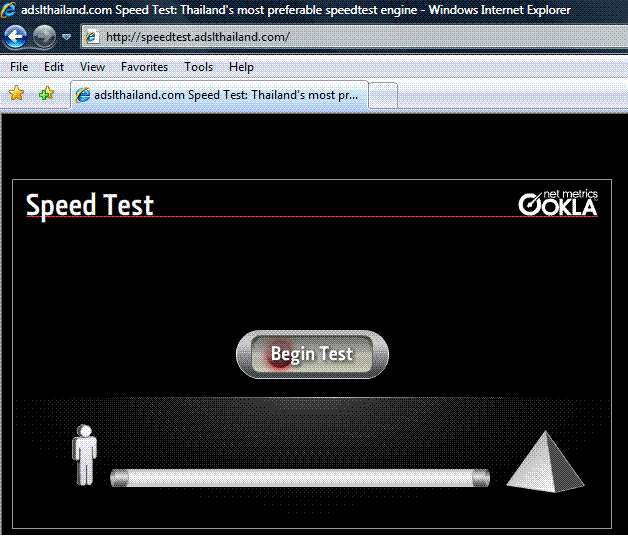This screenshot has width=628, height=556.
Task: Open a new blank tab
Action: pos(383,95)
